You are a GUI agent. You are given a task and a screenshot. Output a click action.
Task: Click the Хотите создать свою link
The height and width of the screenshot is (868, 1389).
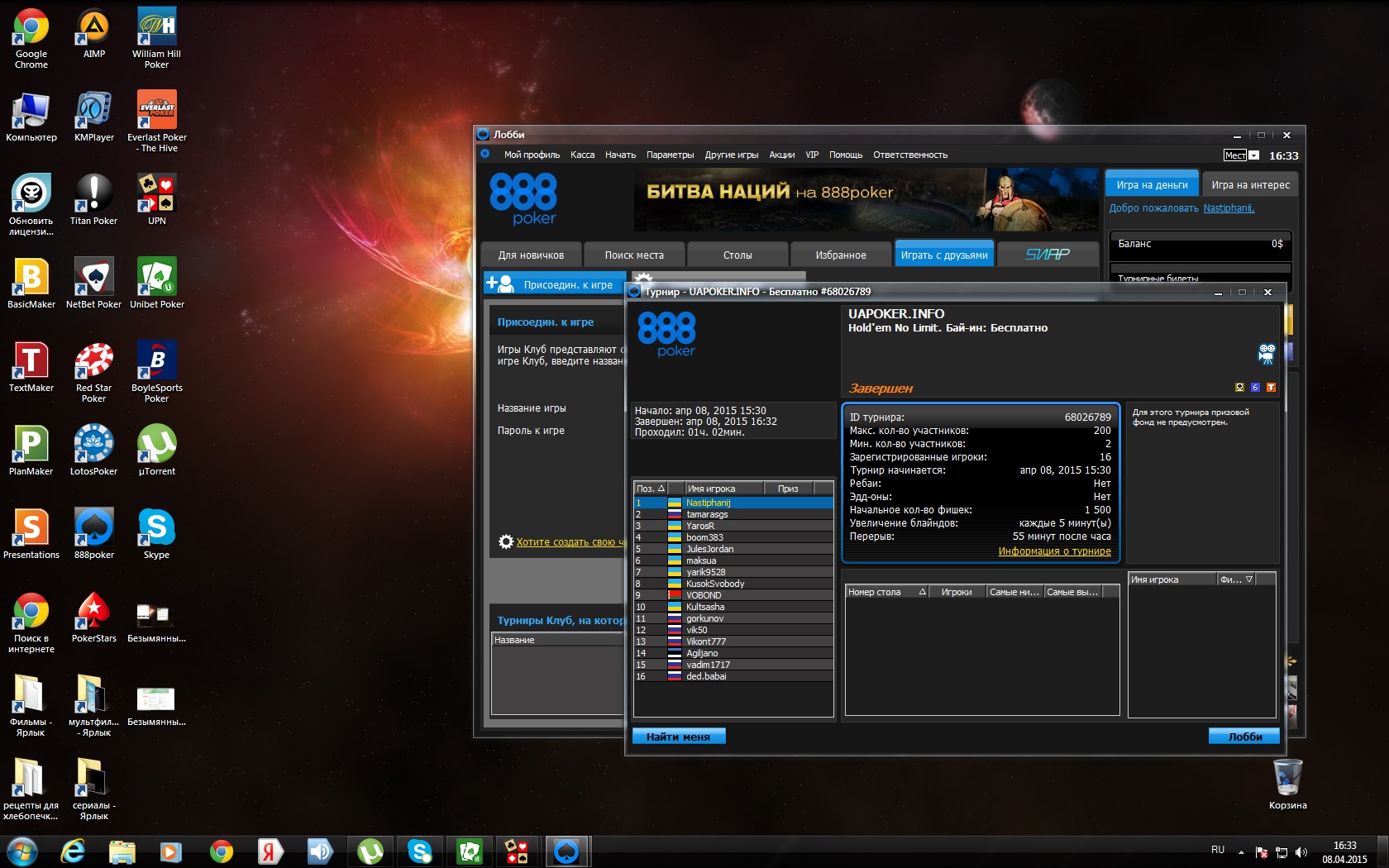coord(570,542)
